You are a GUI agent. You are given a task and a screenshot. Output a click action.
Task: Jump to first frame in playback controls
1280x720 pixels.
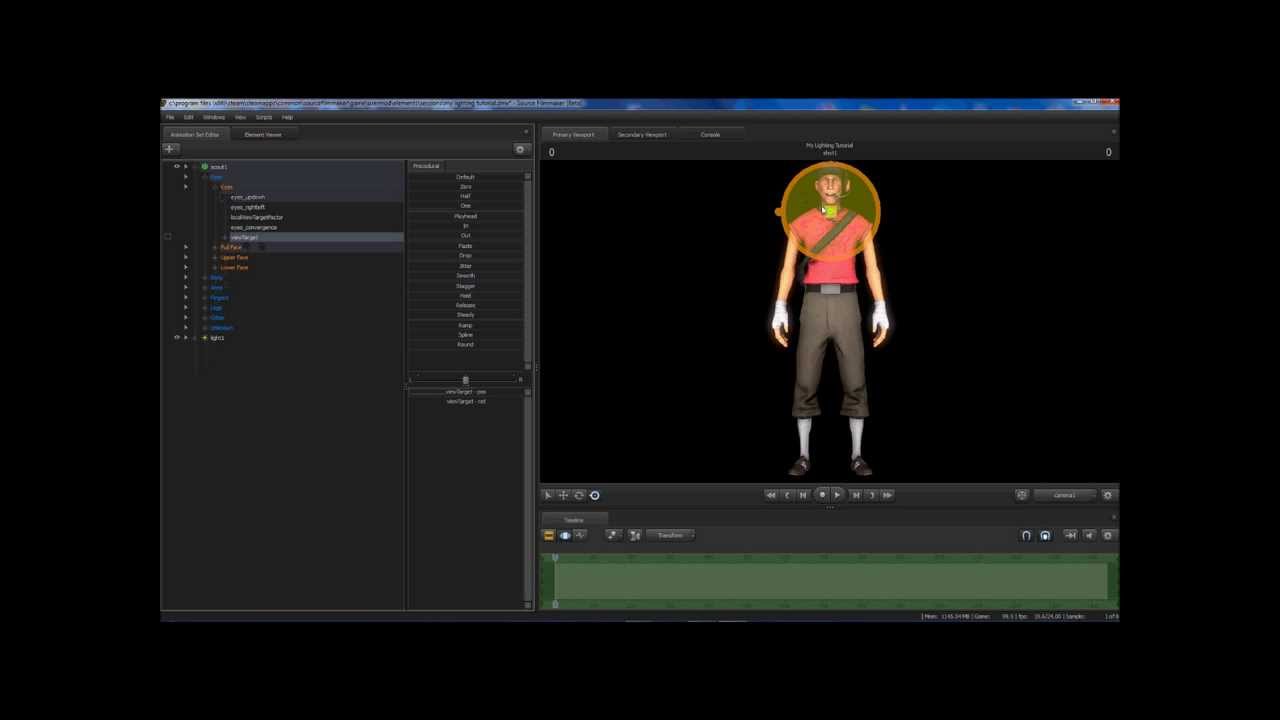pos(770,495)
